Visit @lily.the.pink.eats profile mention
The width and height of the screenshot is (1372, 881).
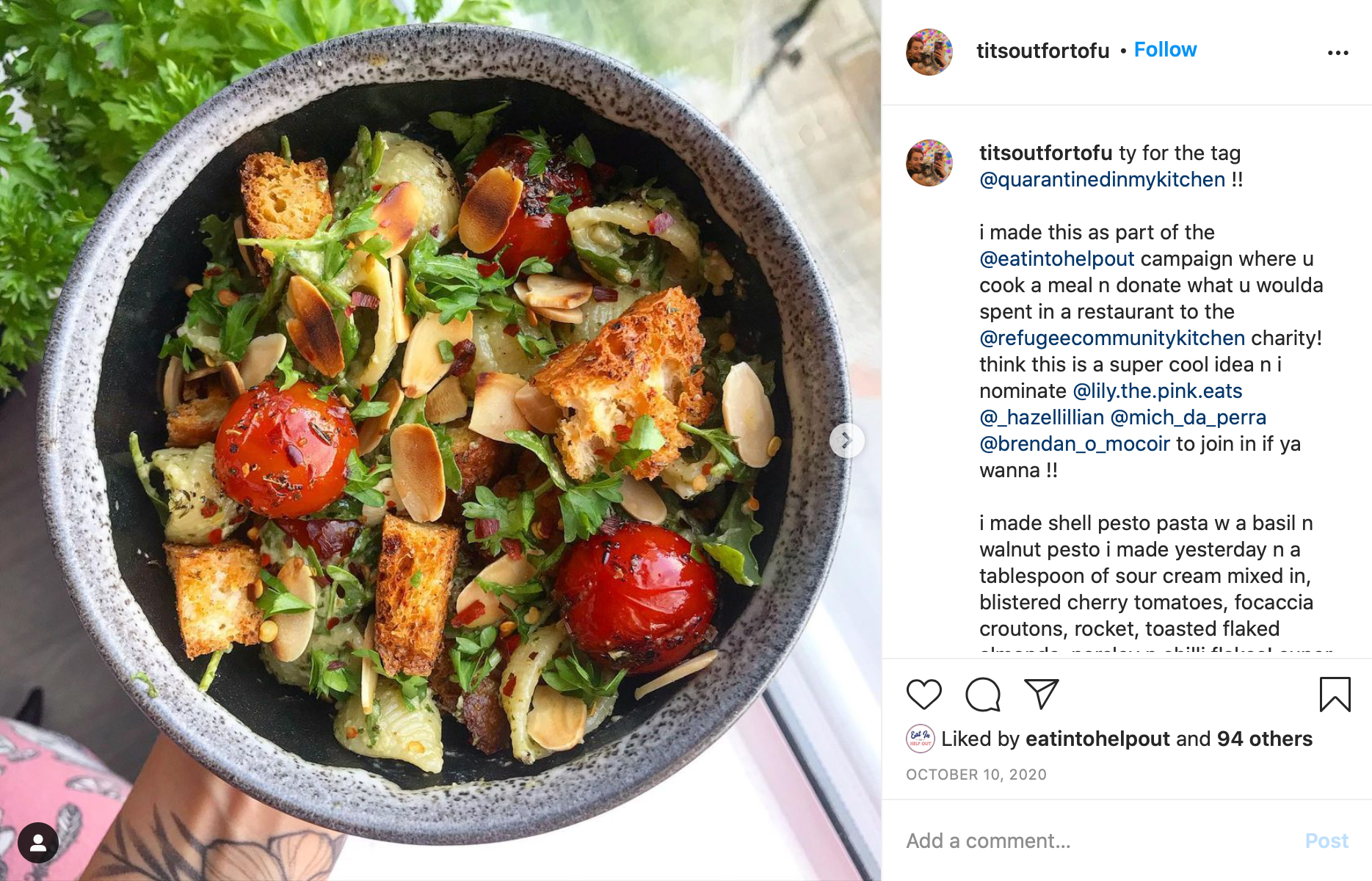click(1158, 391)
